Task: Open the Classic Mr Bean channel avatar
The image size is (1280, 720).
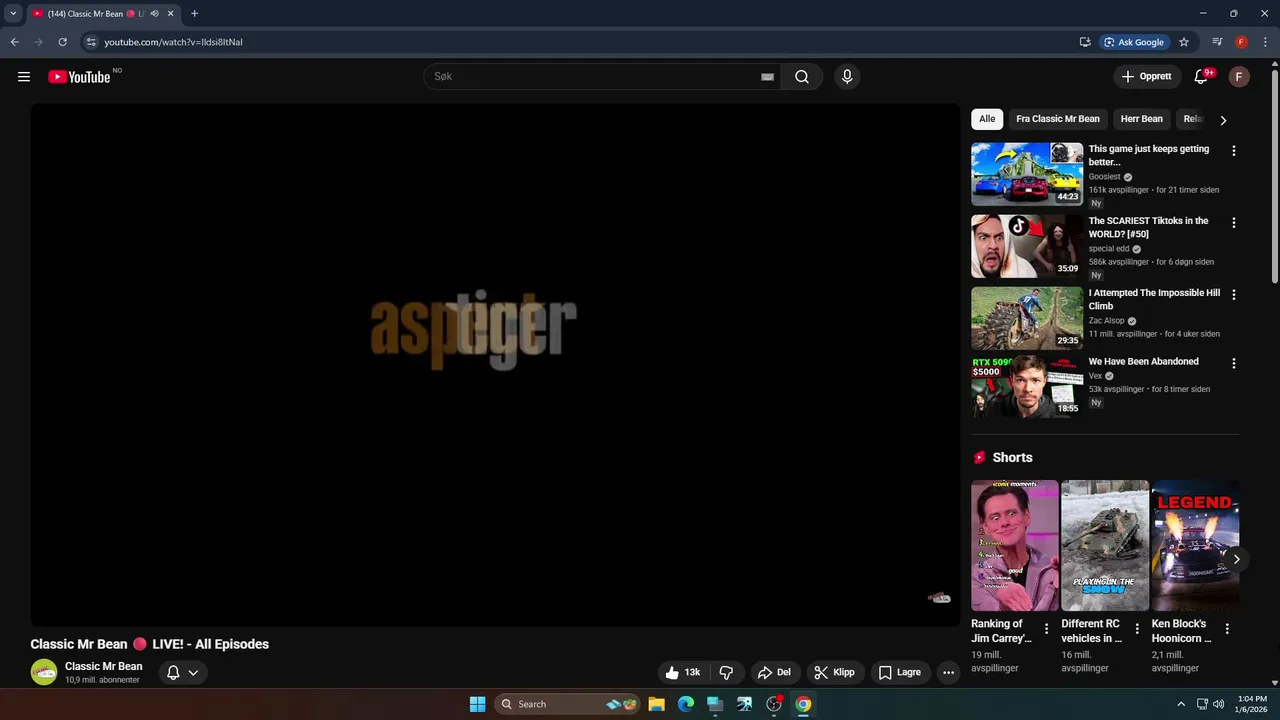Action: click(44, 672)
